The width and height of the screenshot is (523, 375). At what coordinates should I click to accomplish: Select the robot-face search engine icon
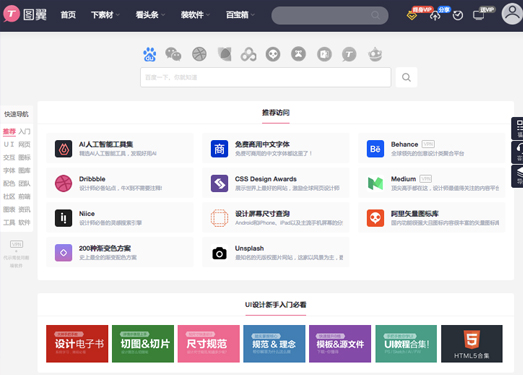point(375,54)
